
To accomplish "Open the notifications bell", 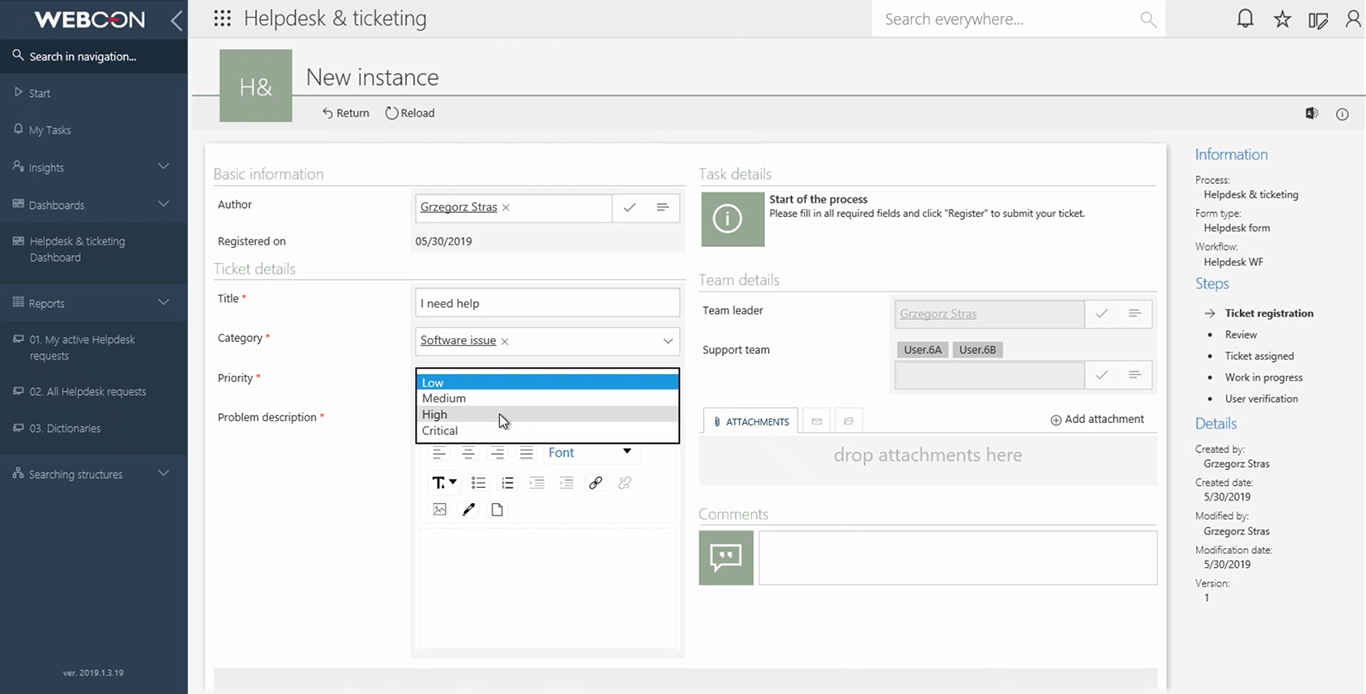I will 1245,19.
